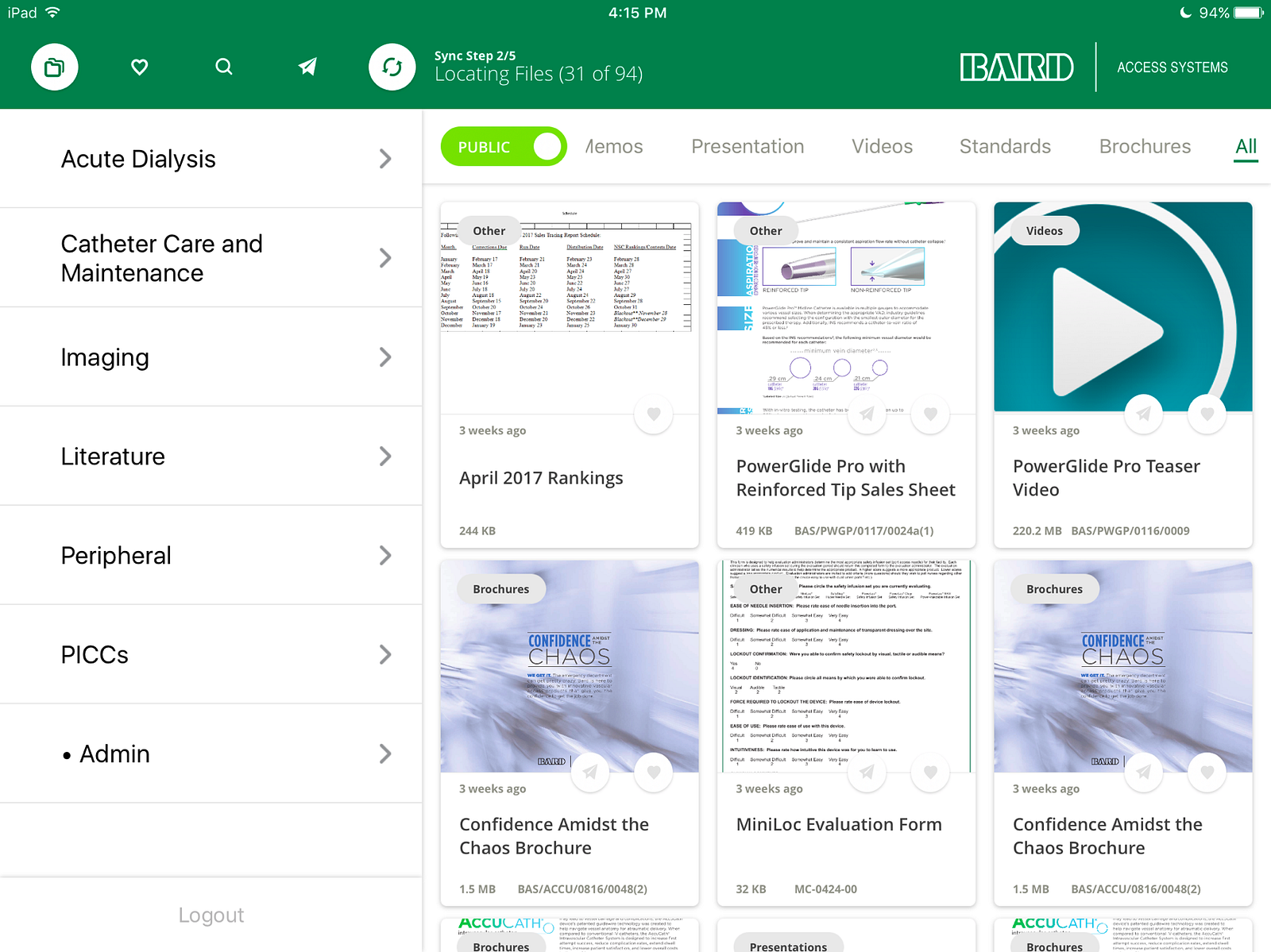Favorite the rightmost Confidence Amidst the Chaos Brochure

(x=1207, y=772)
